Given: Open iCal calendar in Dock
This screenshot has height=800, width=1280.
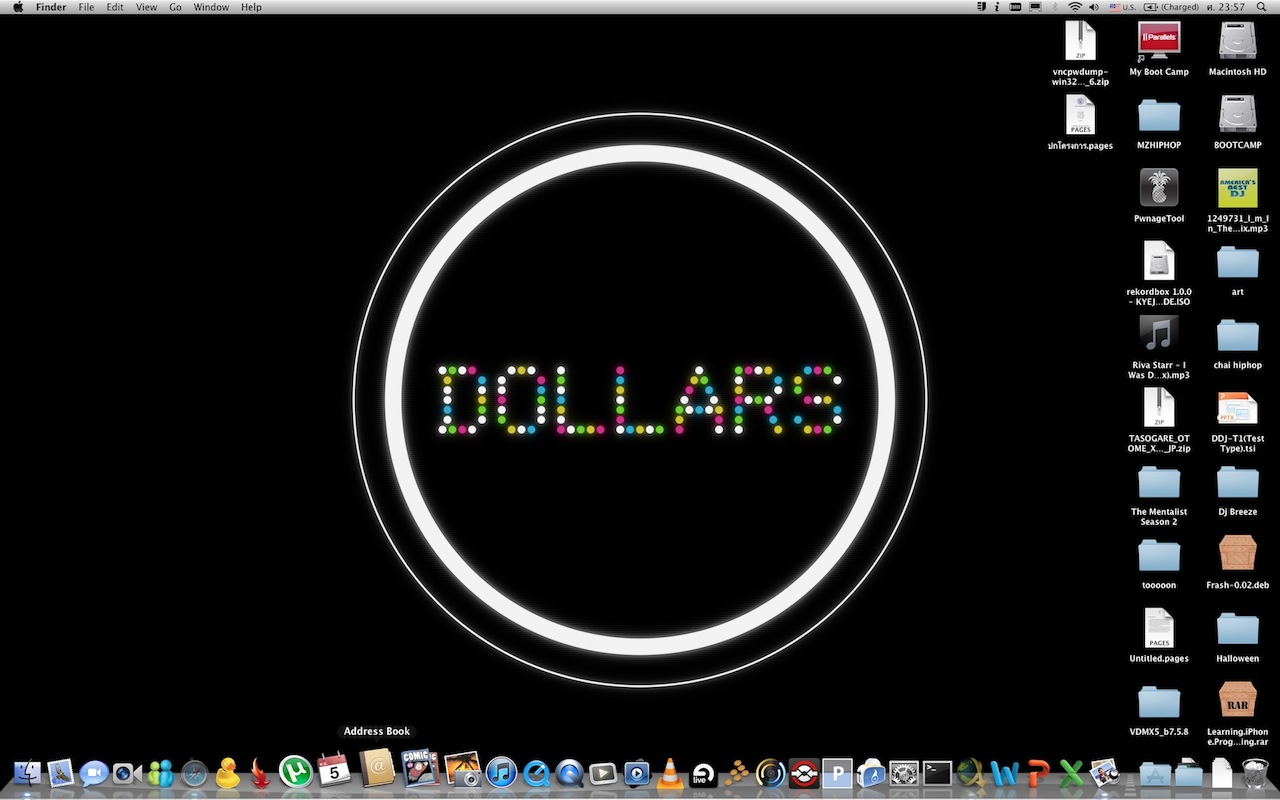Looking at the screenshot, I should point(334,770).
